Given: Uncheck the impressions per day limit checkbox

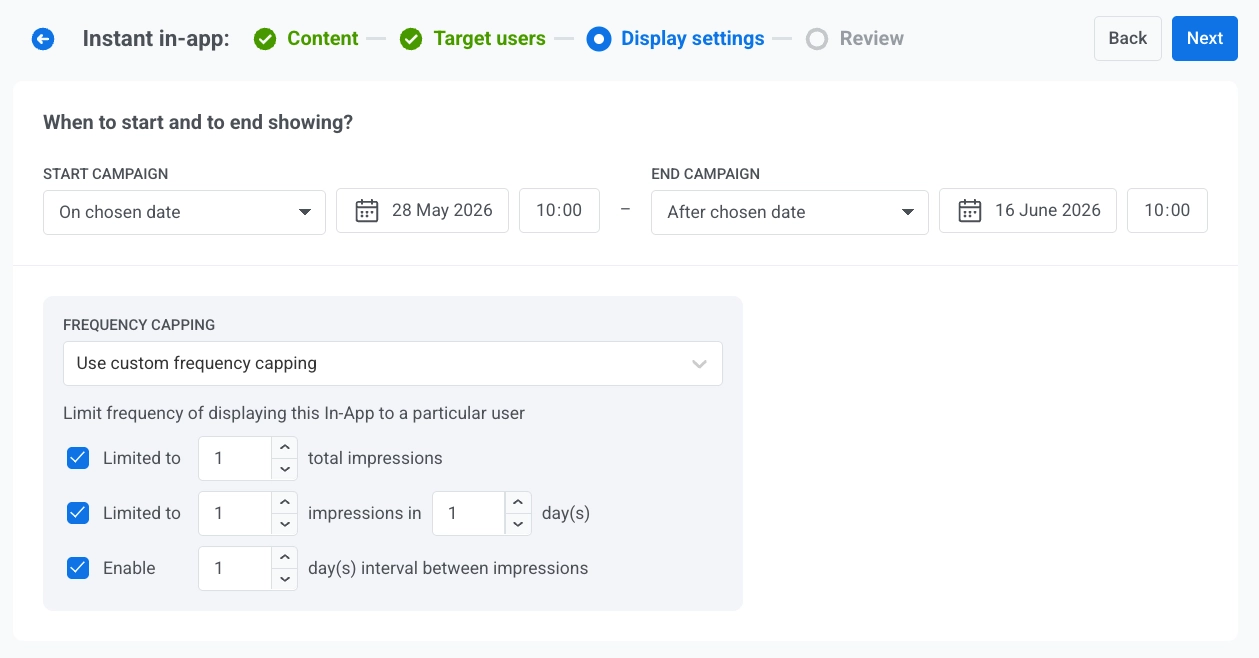Looking at the screenshot, I should [x=78, y=513].
